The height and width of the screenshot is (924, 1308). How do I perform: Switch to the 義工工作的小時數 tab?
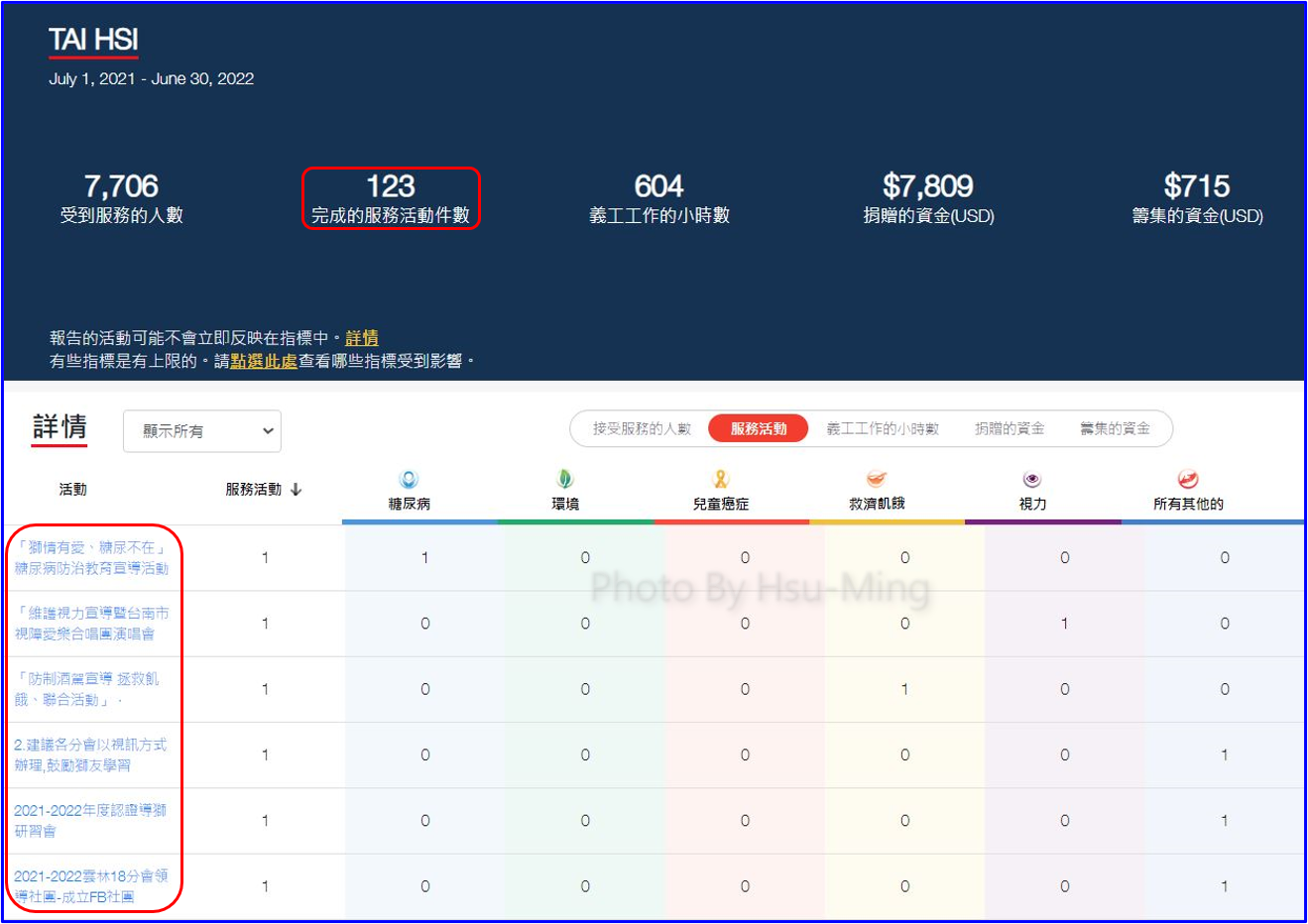[883, 429]
